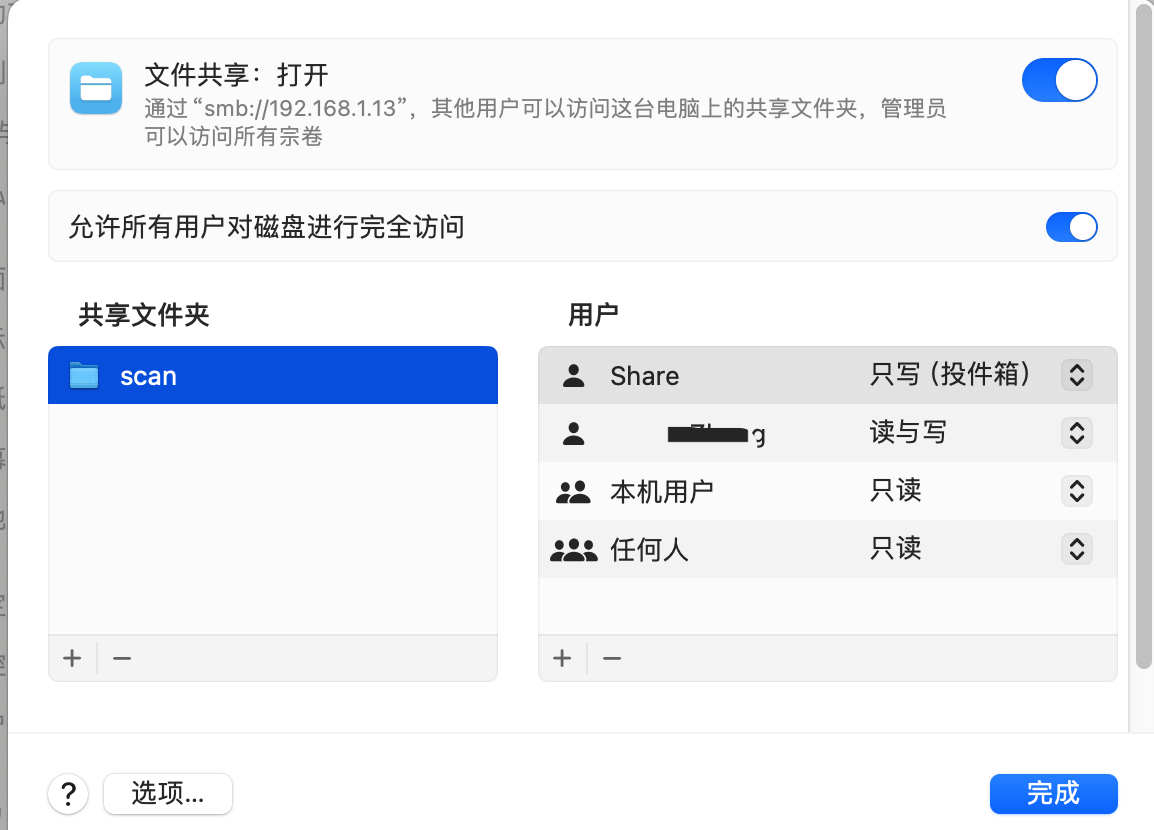This screenshot has height=830, width=1154.
Task: Turn off the 文件共享 switch
Action: 1059,80
